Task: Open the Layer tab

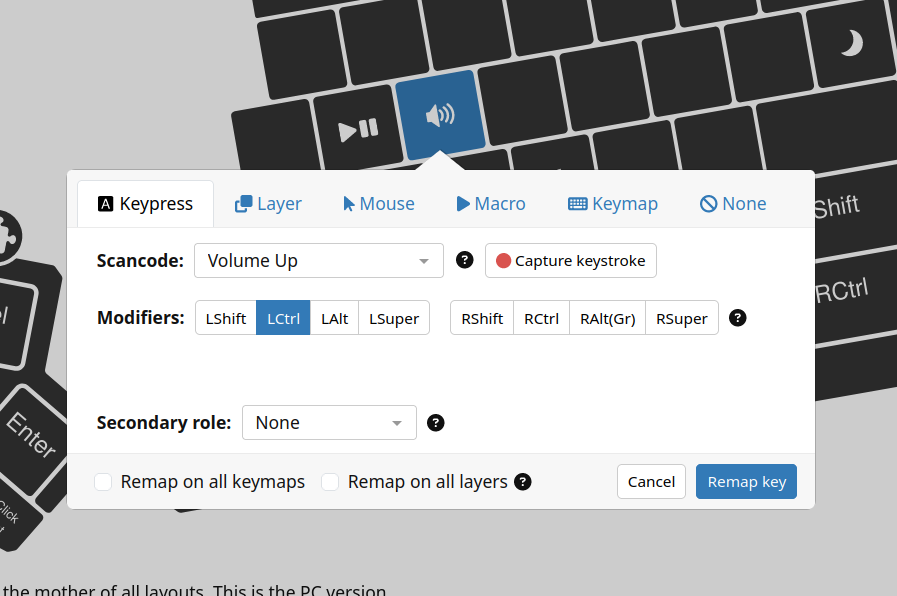Action: tap(268, 204)
